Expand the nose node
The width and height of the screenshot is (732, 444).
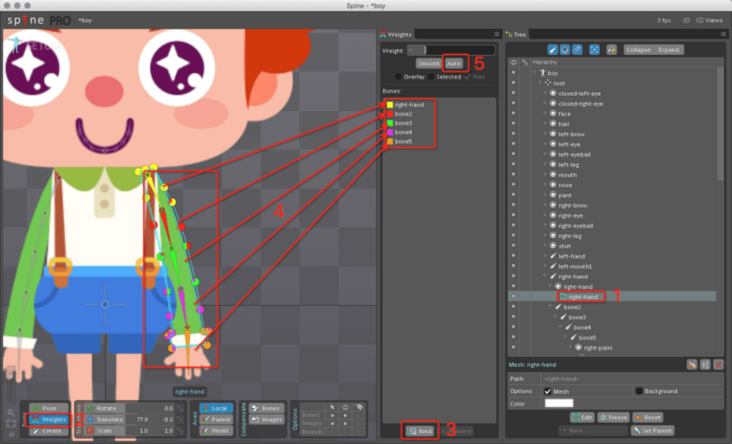point(545,185)
